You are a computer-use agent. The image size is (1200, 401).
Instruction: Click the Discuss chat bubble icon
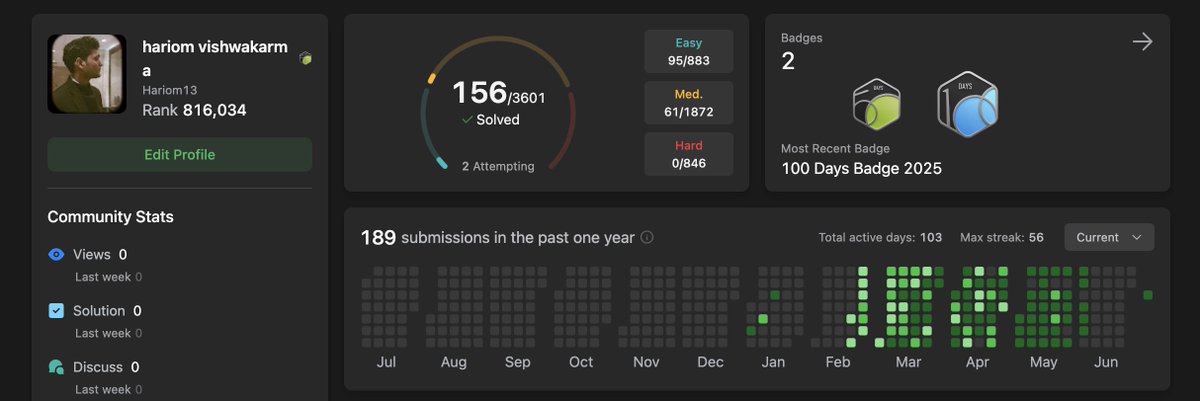point(56,367)
